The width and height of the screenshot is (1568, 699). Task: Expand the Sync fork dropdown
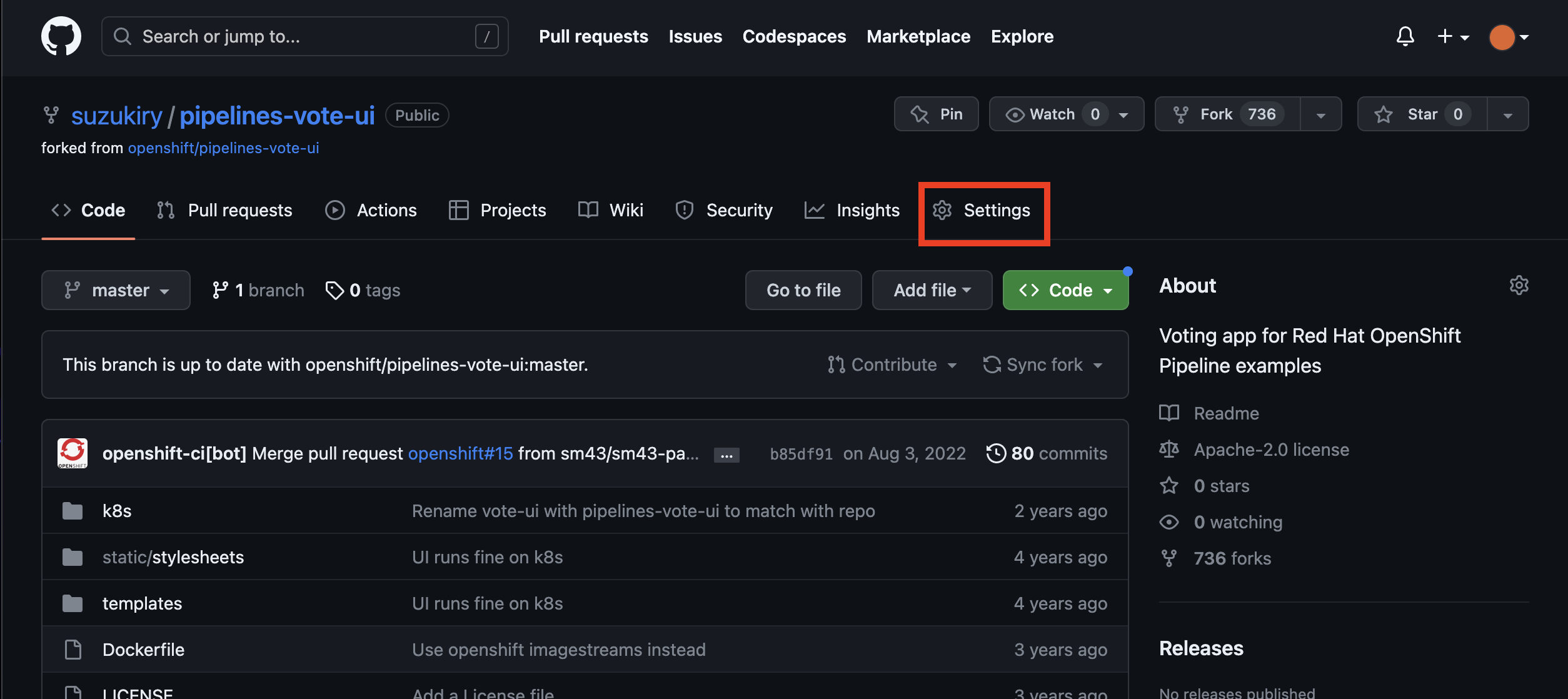[1043, 365]
